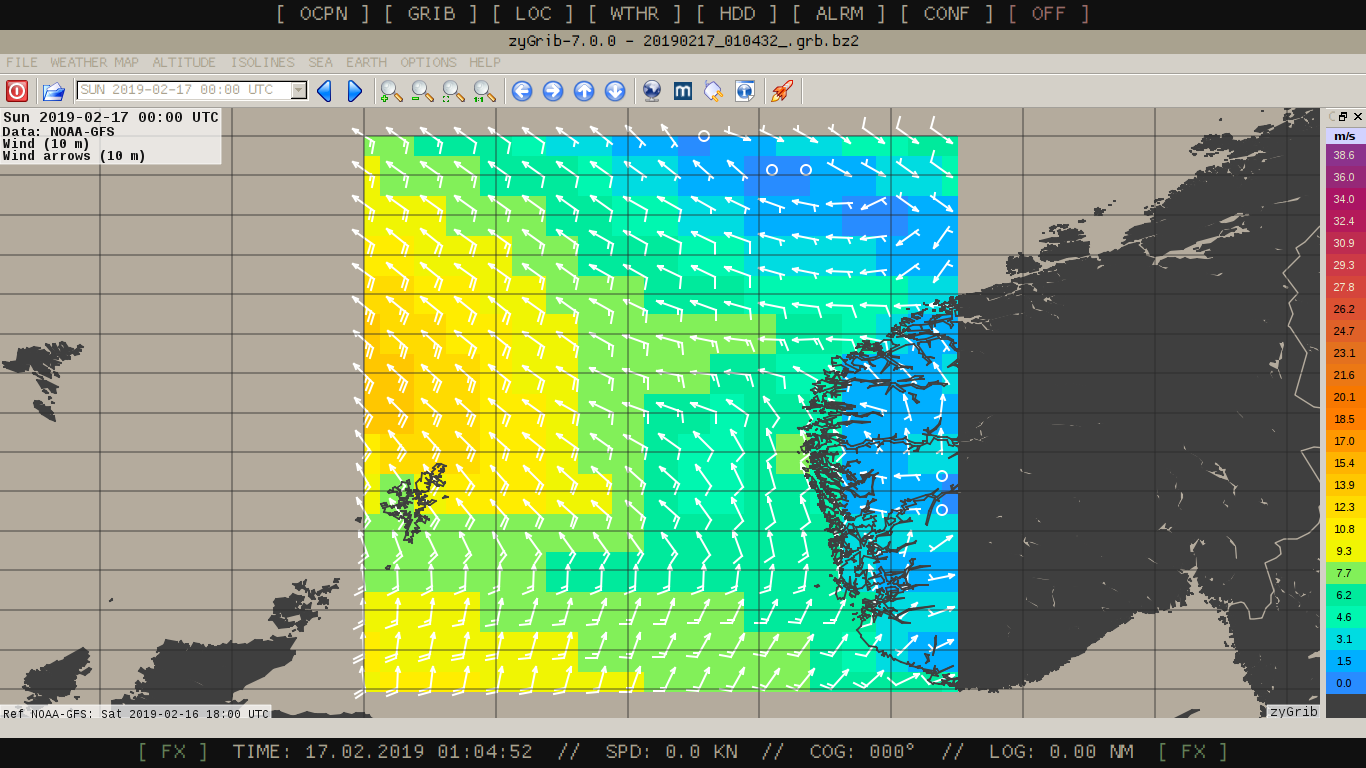Move map right with blue arrow
1366x768 pixels.
[x=553, y=91]
